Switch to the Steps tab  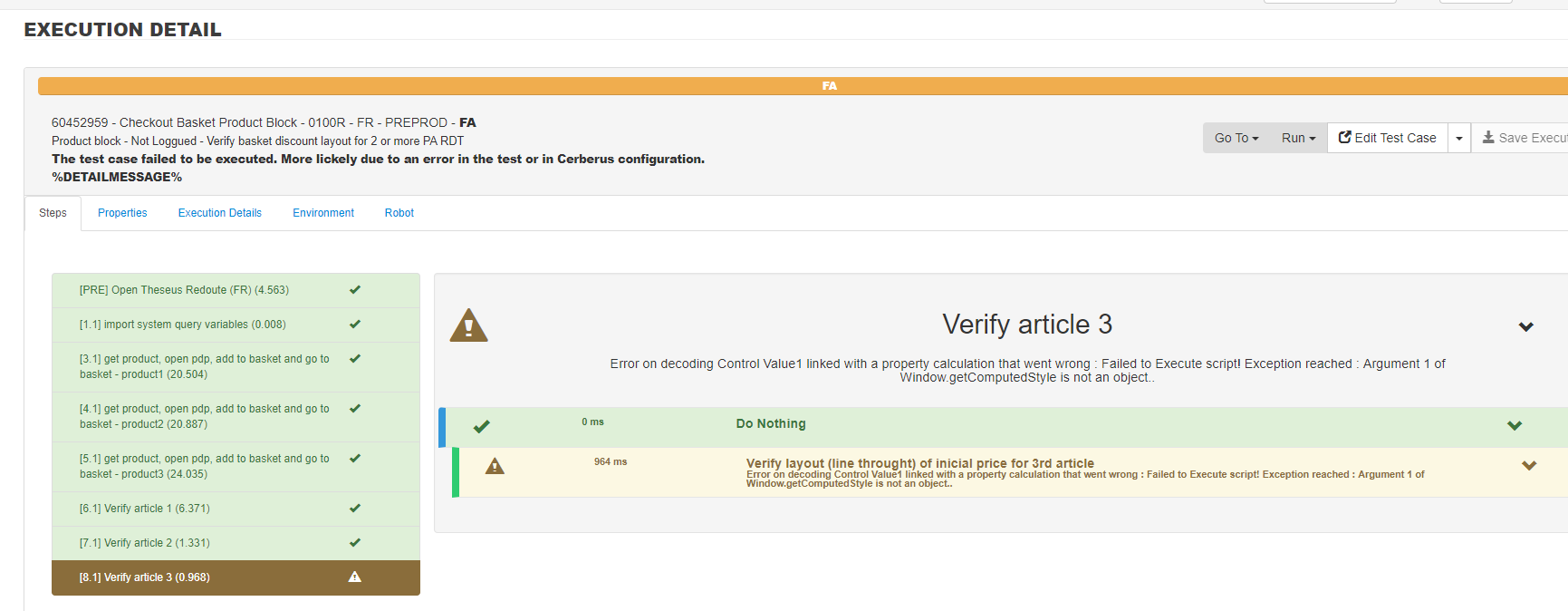[53, 213]
